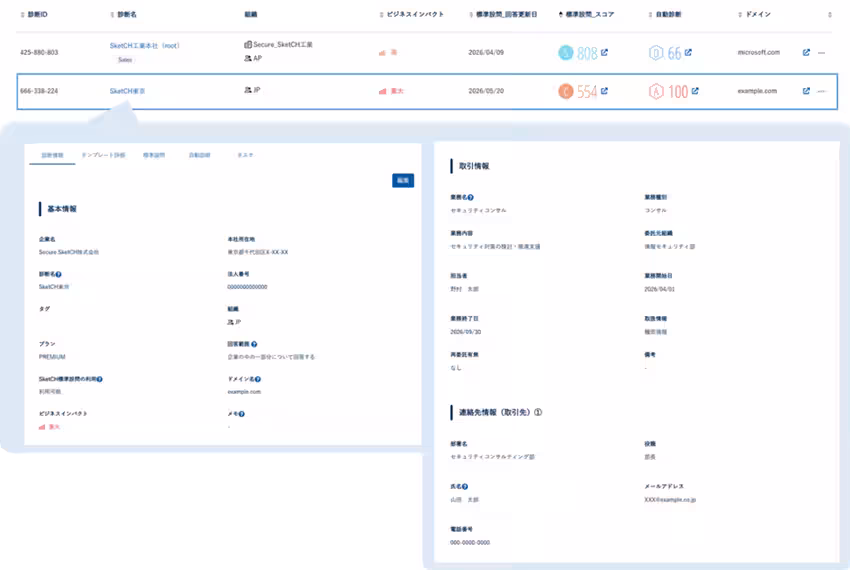Click info icon beside 連絡先情報(取引先) heading
This screenshot has width=850, height=570.
(538, 413)
